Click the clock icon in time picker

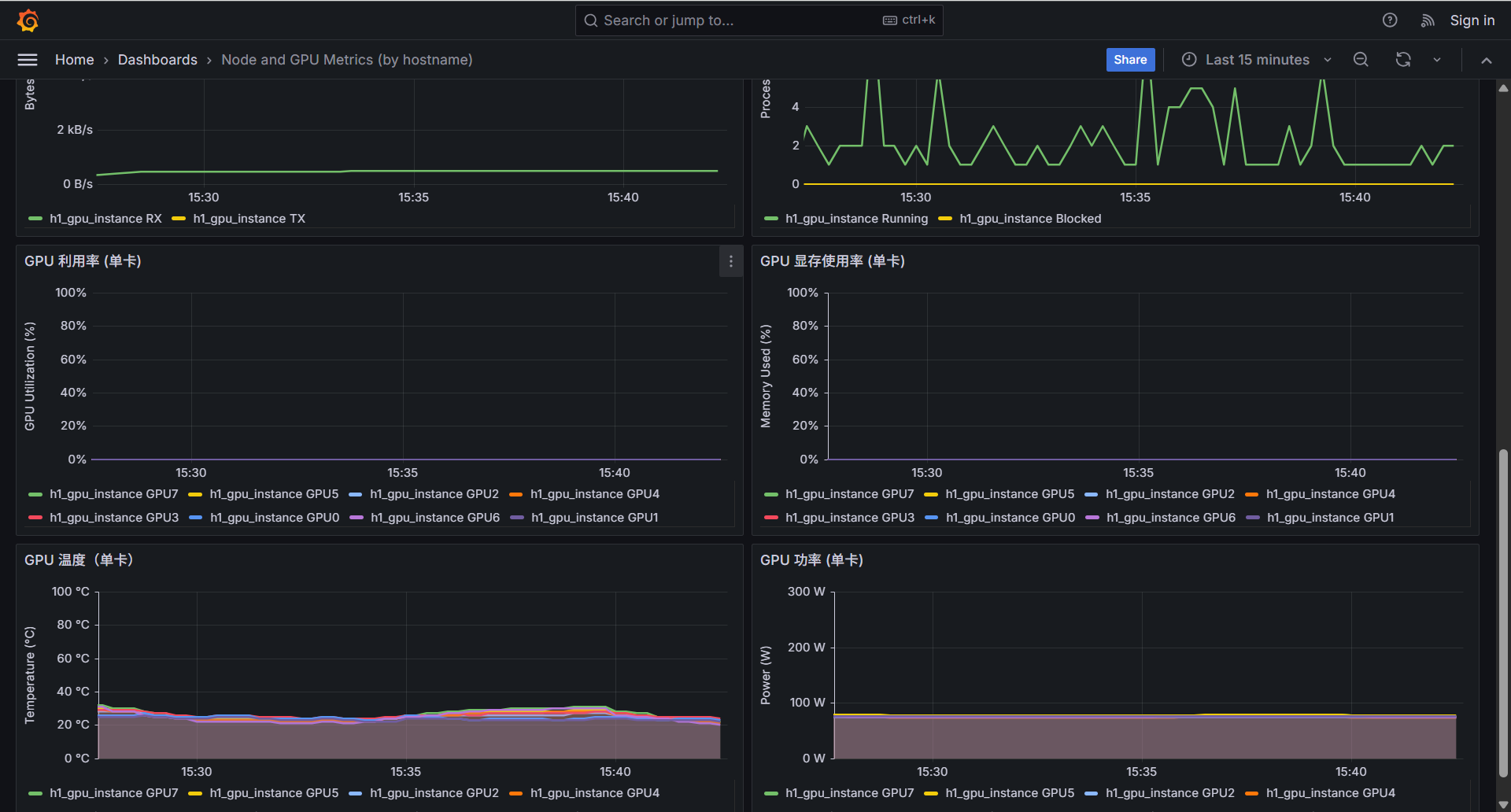click(x=1189, y=60)
